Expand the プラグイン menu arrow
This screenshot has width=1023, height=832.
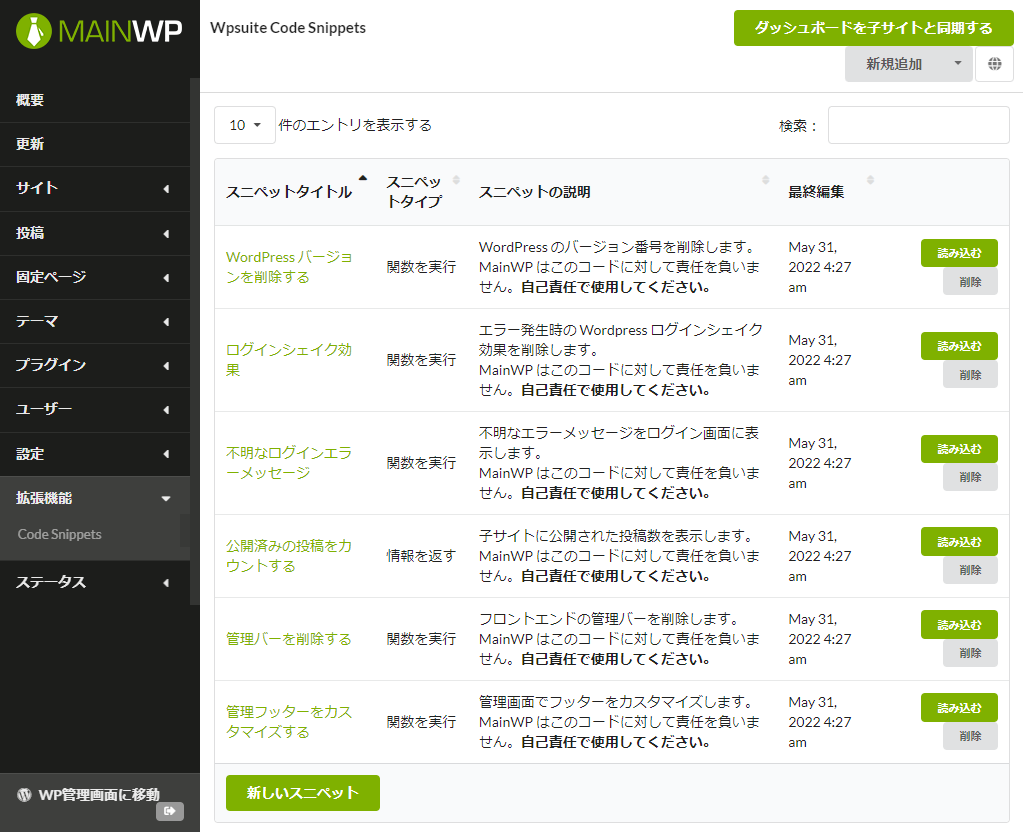pos(166,365)
